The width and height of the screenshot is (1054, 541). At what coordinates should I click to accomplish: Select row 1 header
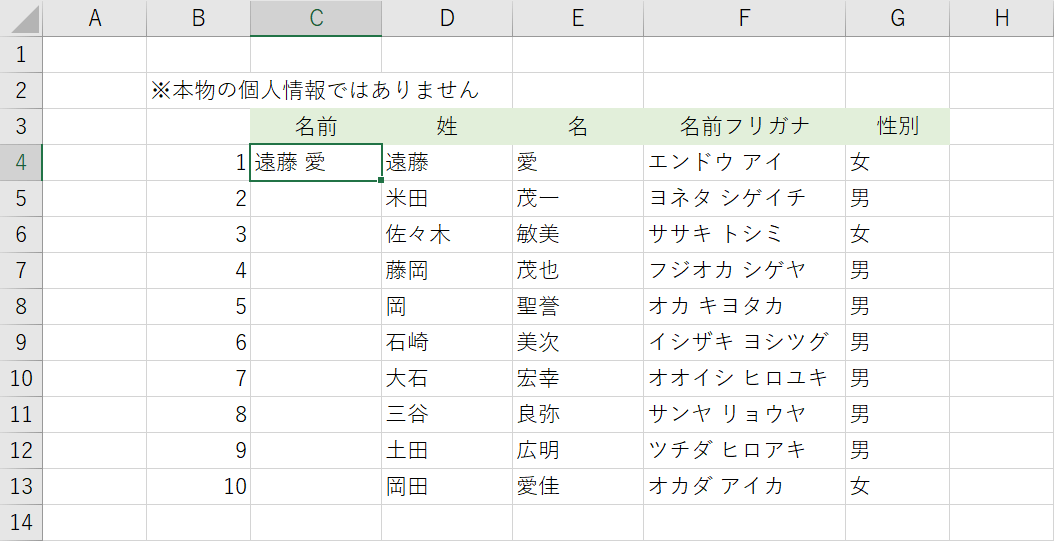[x=21, y=54]
